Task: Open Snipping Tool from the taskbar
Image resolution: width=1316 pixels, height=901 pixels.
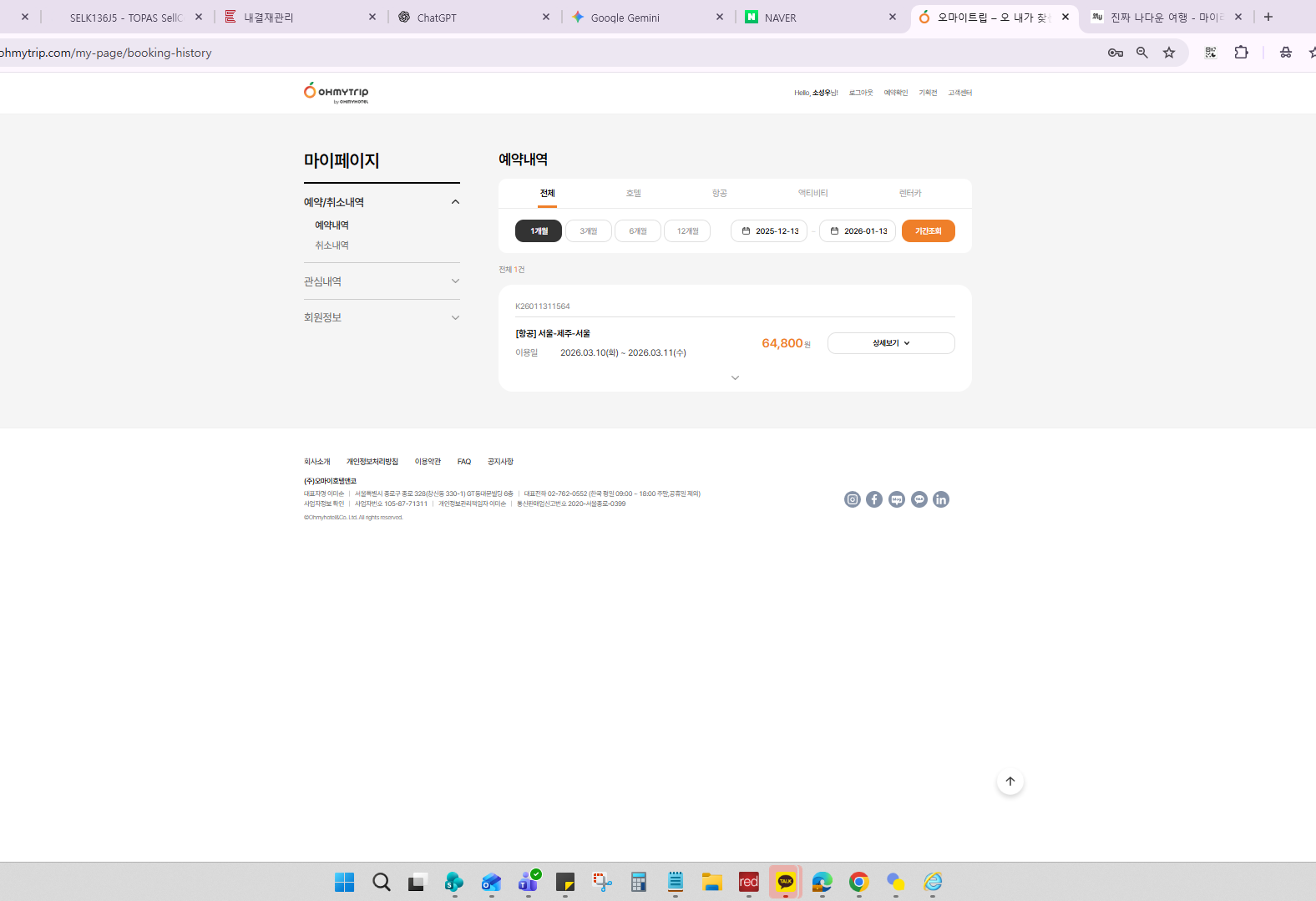Action: (602, 882)
